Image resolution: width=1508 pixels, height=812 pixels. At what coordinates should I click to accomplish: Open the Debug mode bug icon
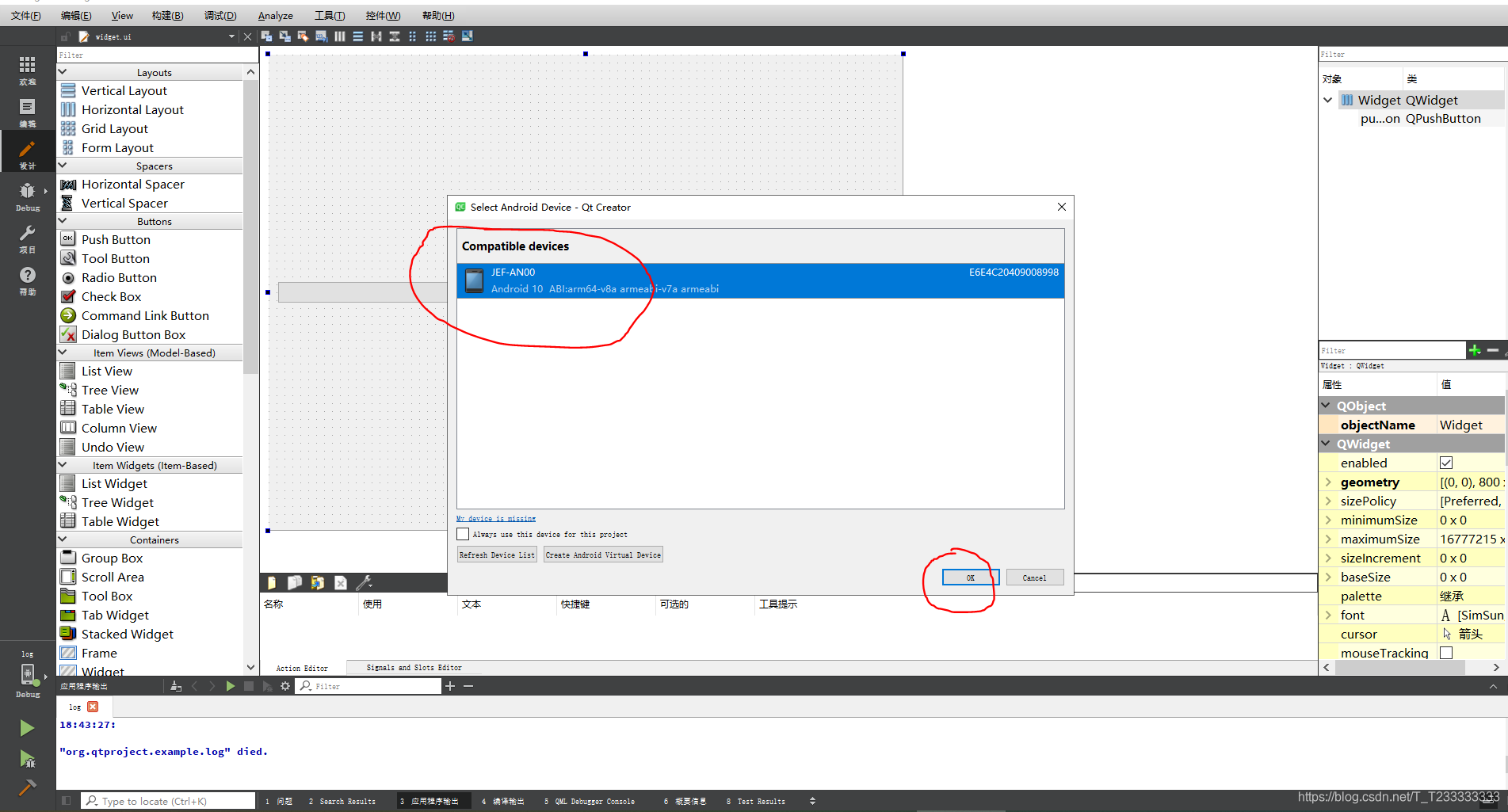pos(27,191)
